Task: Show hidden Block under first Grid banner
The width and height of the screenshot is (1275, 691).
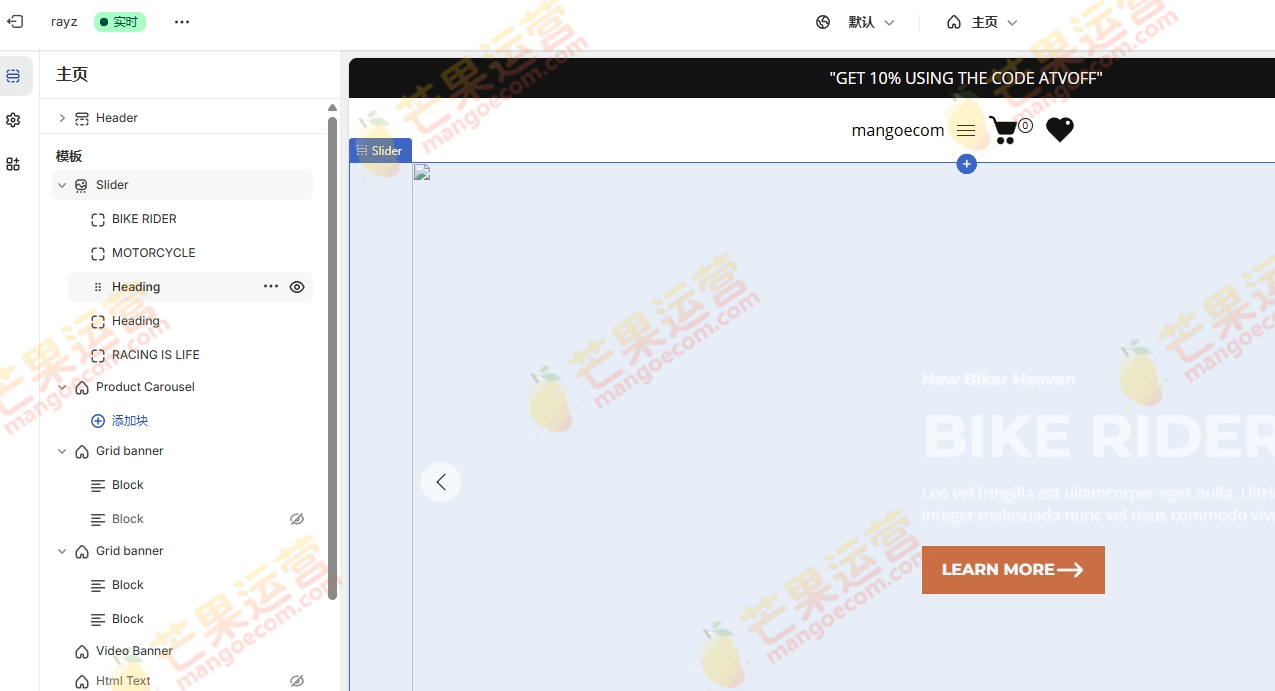Action: [x=297, y=519]
